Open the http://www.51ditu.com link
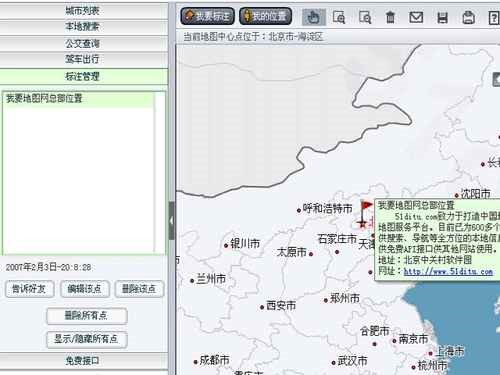 448,271
